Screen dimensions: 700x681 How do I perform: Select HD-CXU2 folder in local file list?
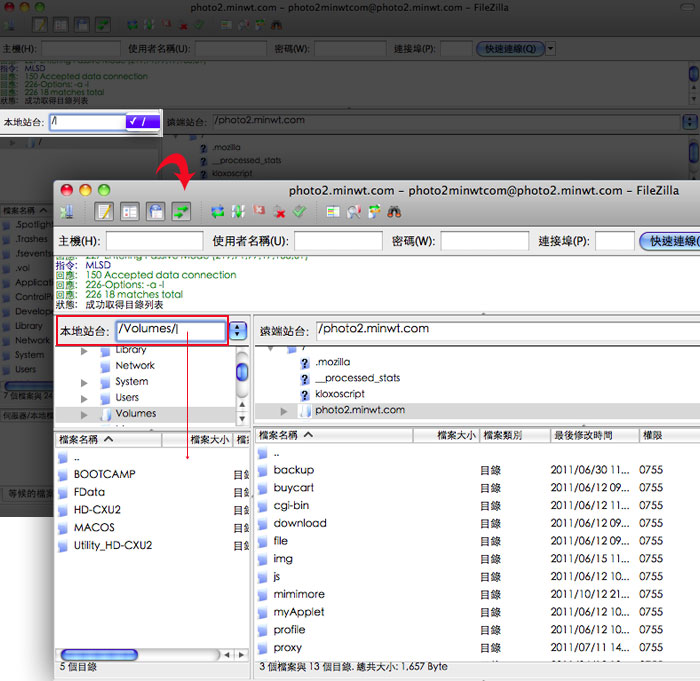click(x=97, y=510)
